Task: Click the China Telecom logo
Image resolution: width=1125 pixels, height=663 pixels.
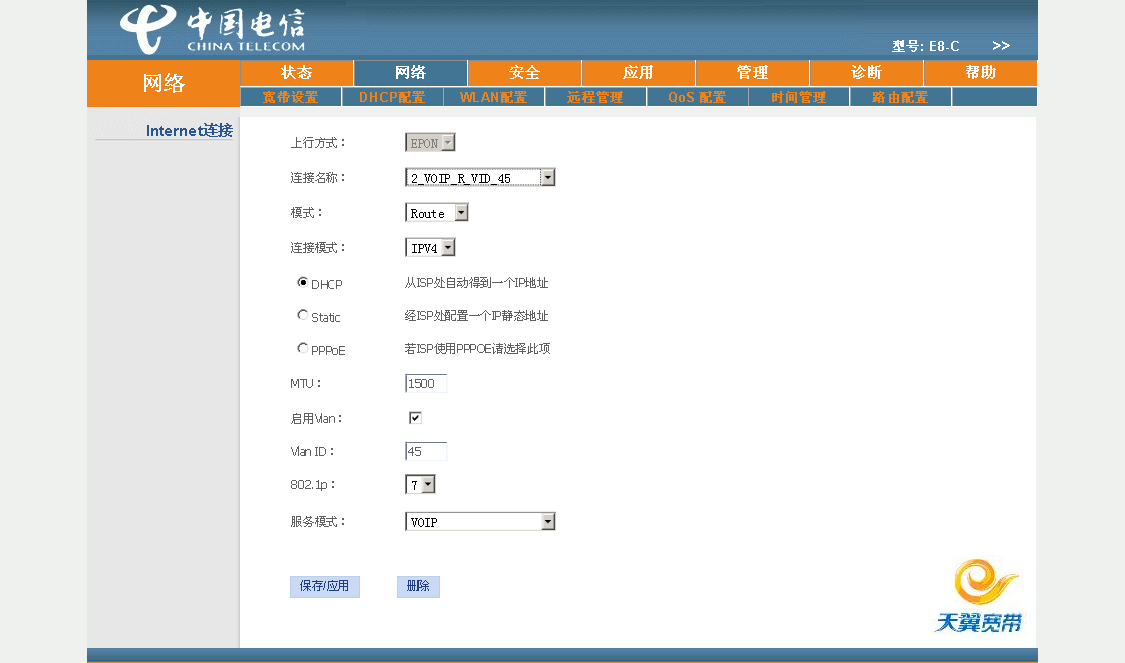Action: tap(212, 29)
